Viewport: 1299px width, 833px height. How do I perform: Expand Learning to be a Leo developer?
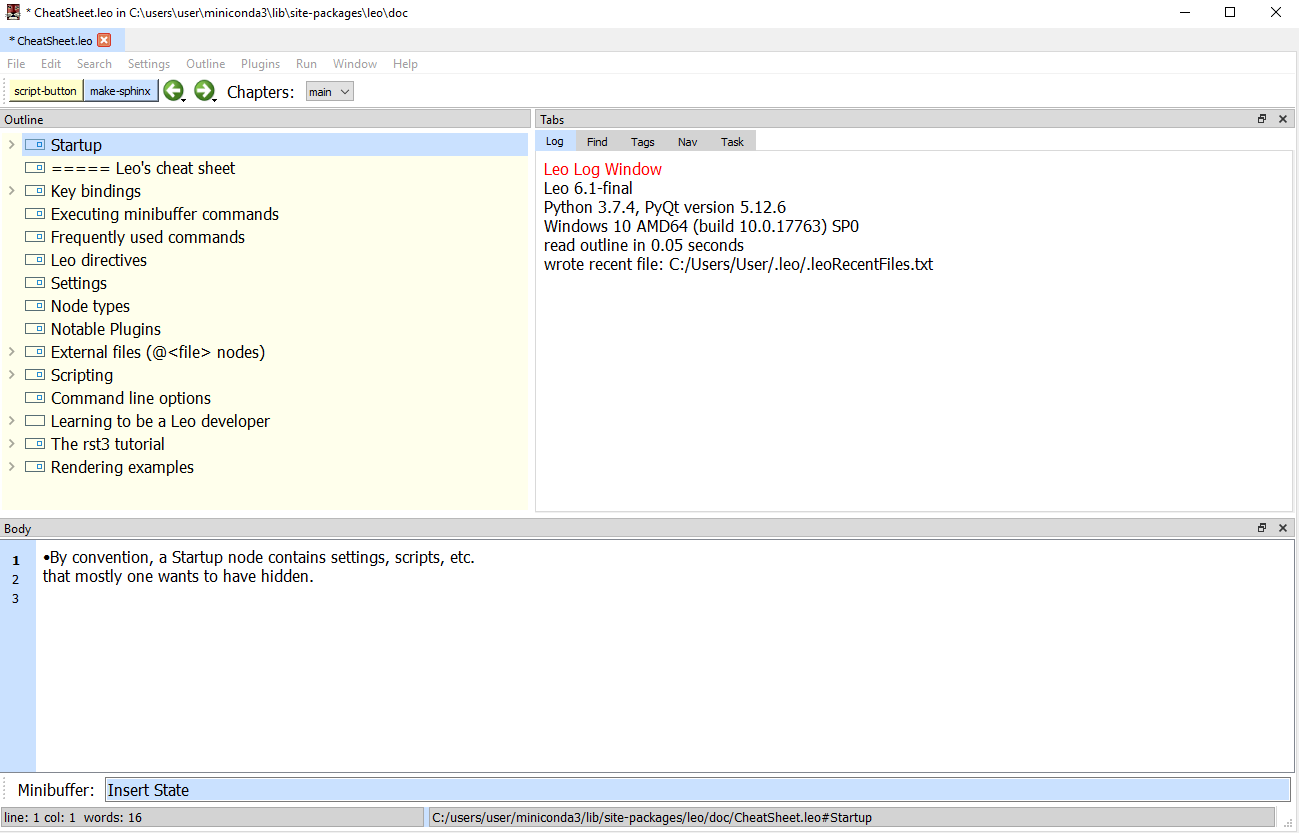pos(11,421)
